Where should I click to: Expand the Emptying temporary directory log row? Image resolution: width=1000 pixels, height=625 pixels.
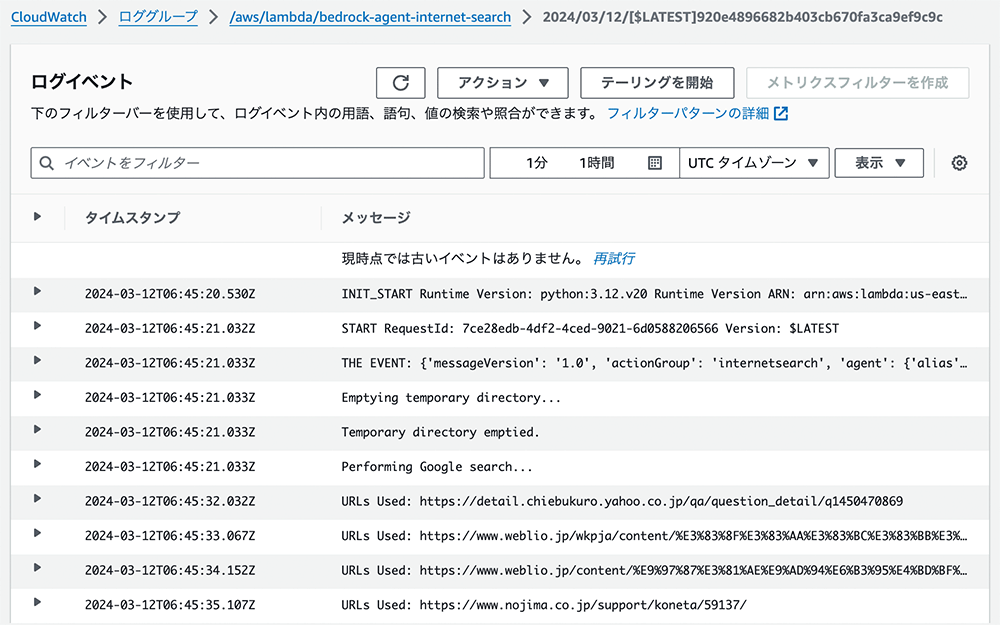(37, 395)
